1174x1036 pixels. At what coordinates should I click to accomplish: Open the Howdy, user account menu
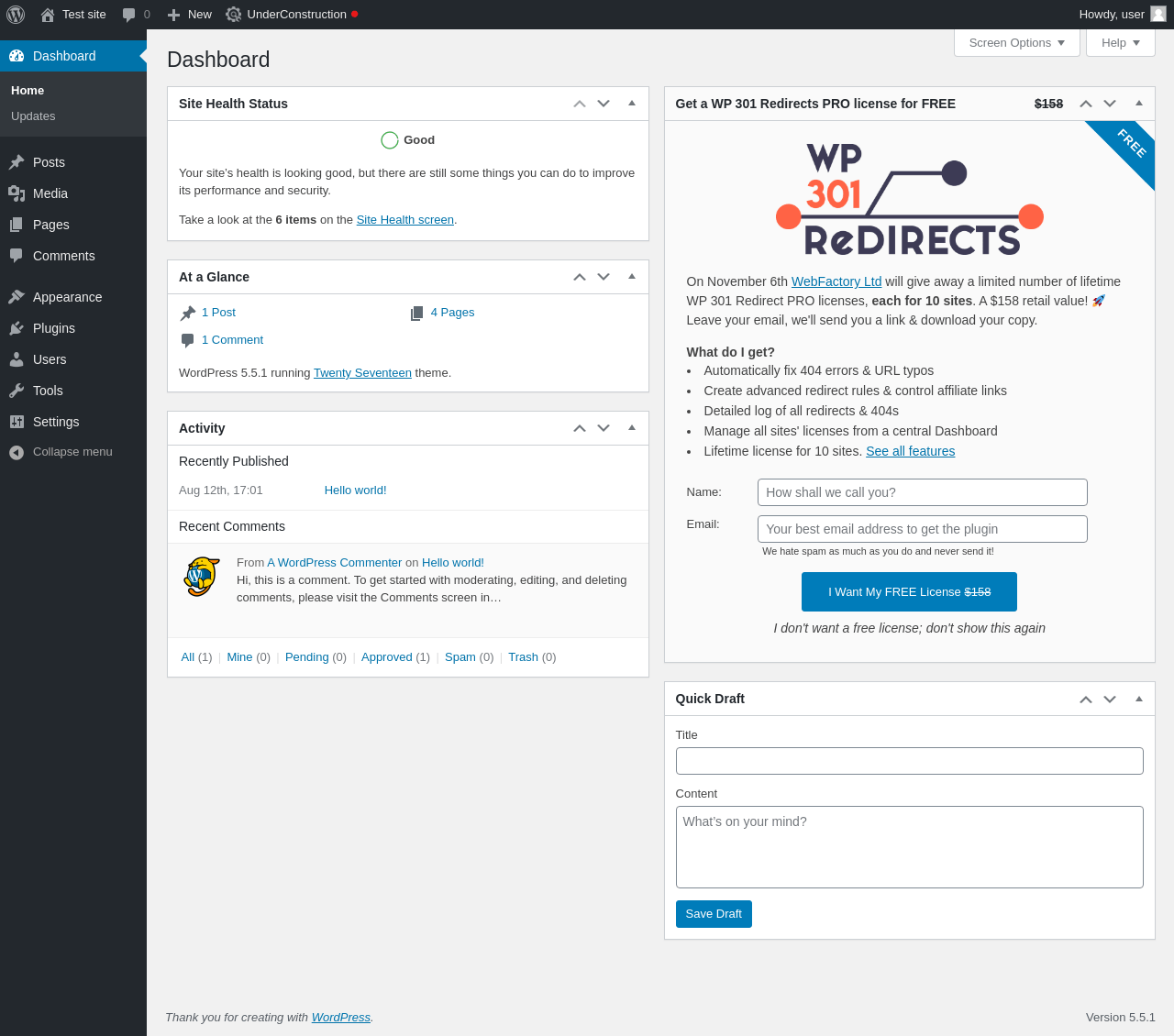[x=1123, y=15]
